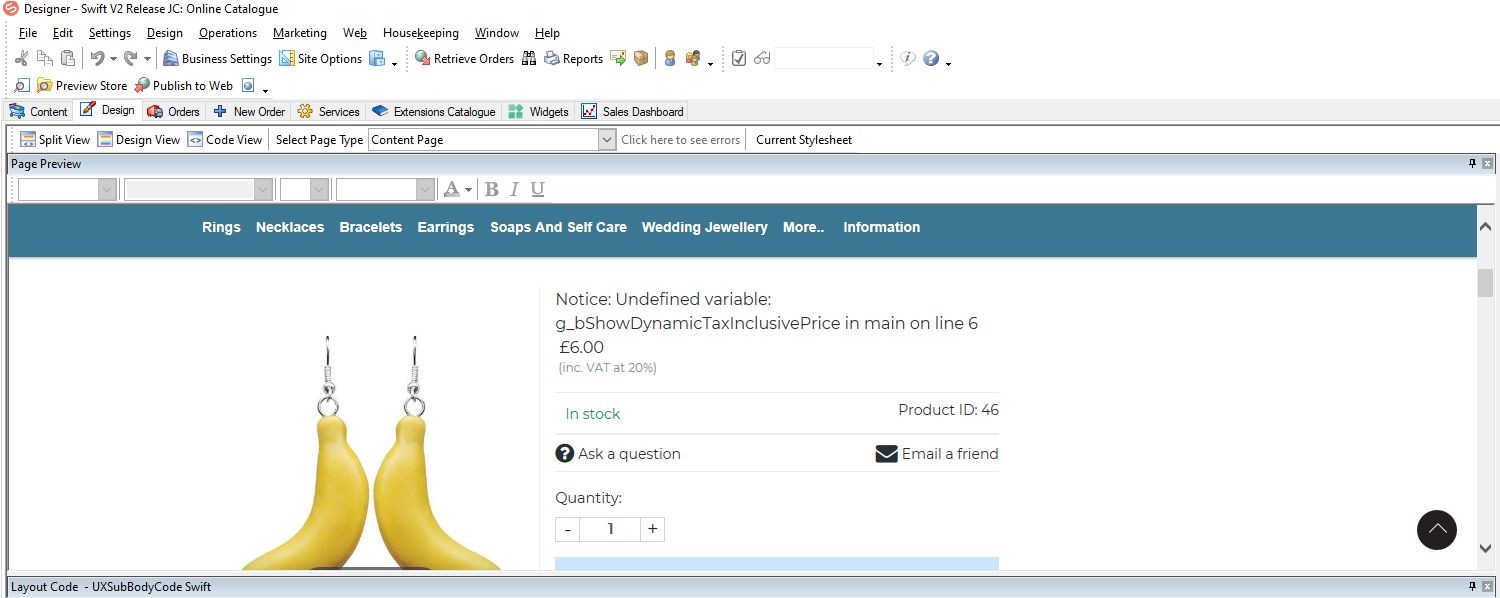Click the Publish to Web icon
Screen dimensions: 1500x598
tap(142, 86)
